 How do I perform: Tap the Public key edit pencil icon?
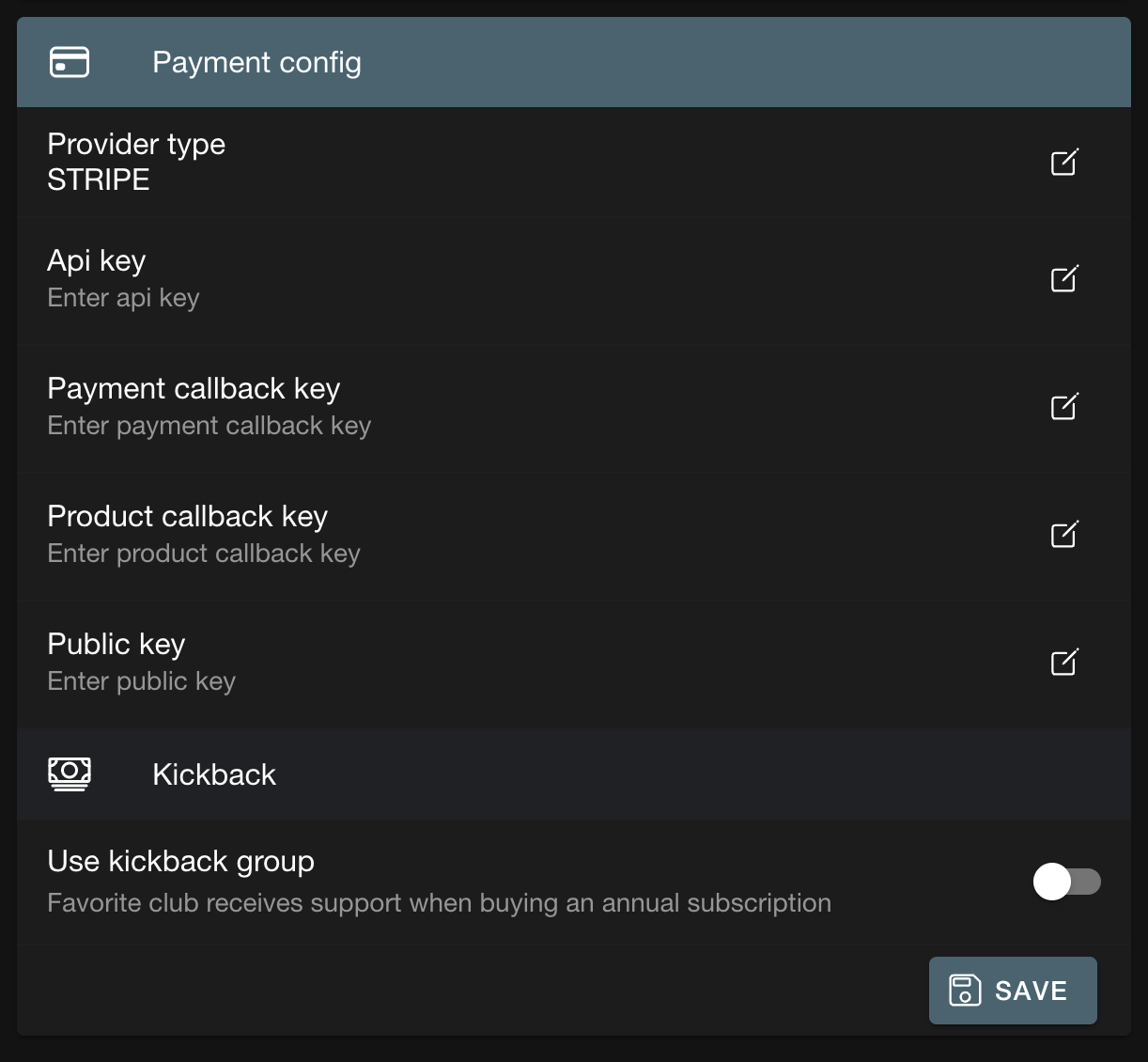[x=1063, y=663]
